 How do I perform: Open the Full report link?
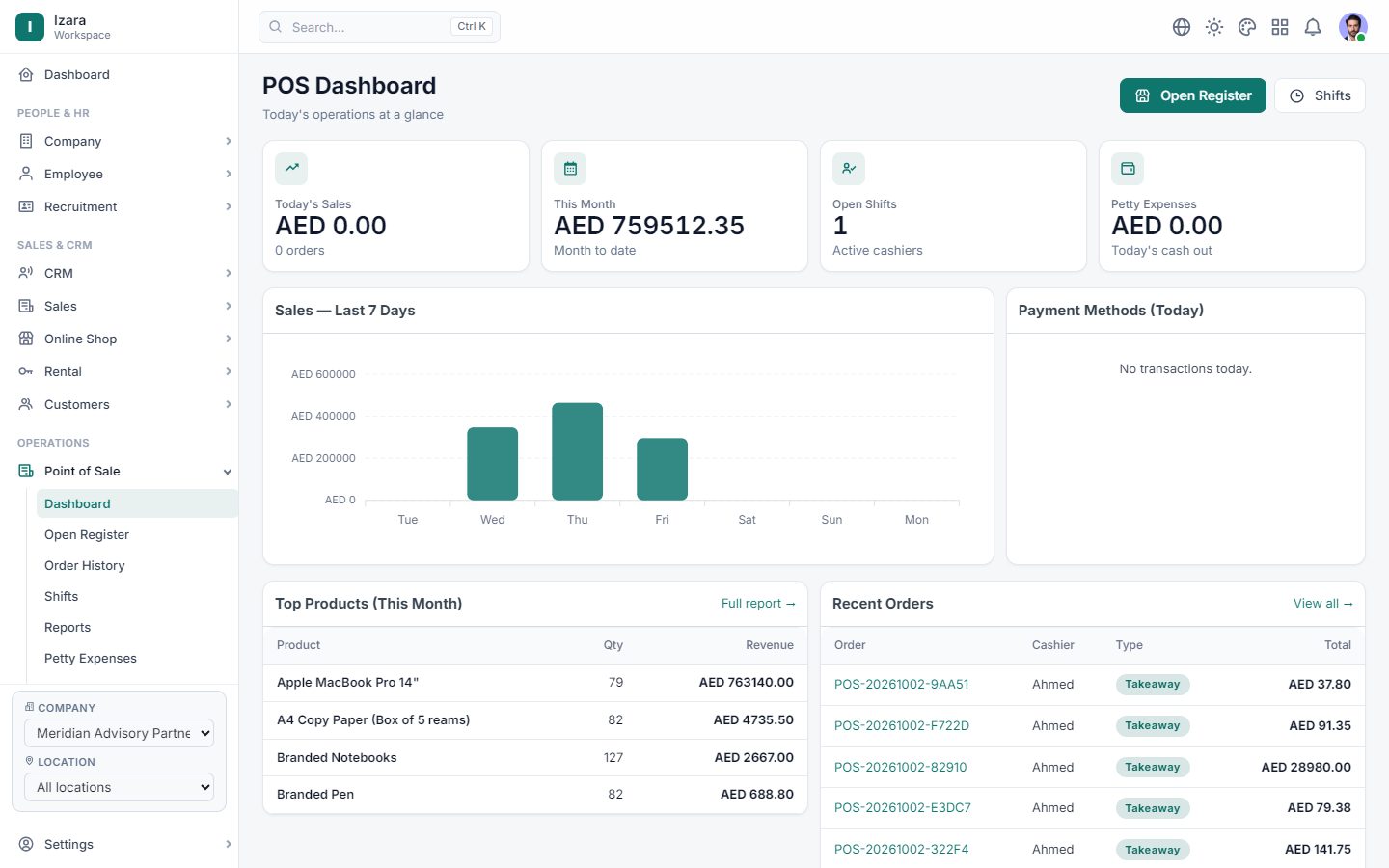click(758, 604)
